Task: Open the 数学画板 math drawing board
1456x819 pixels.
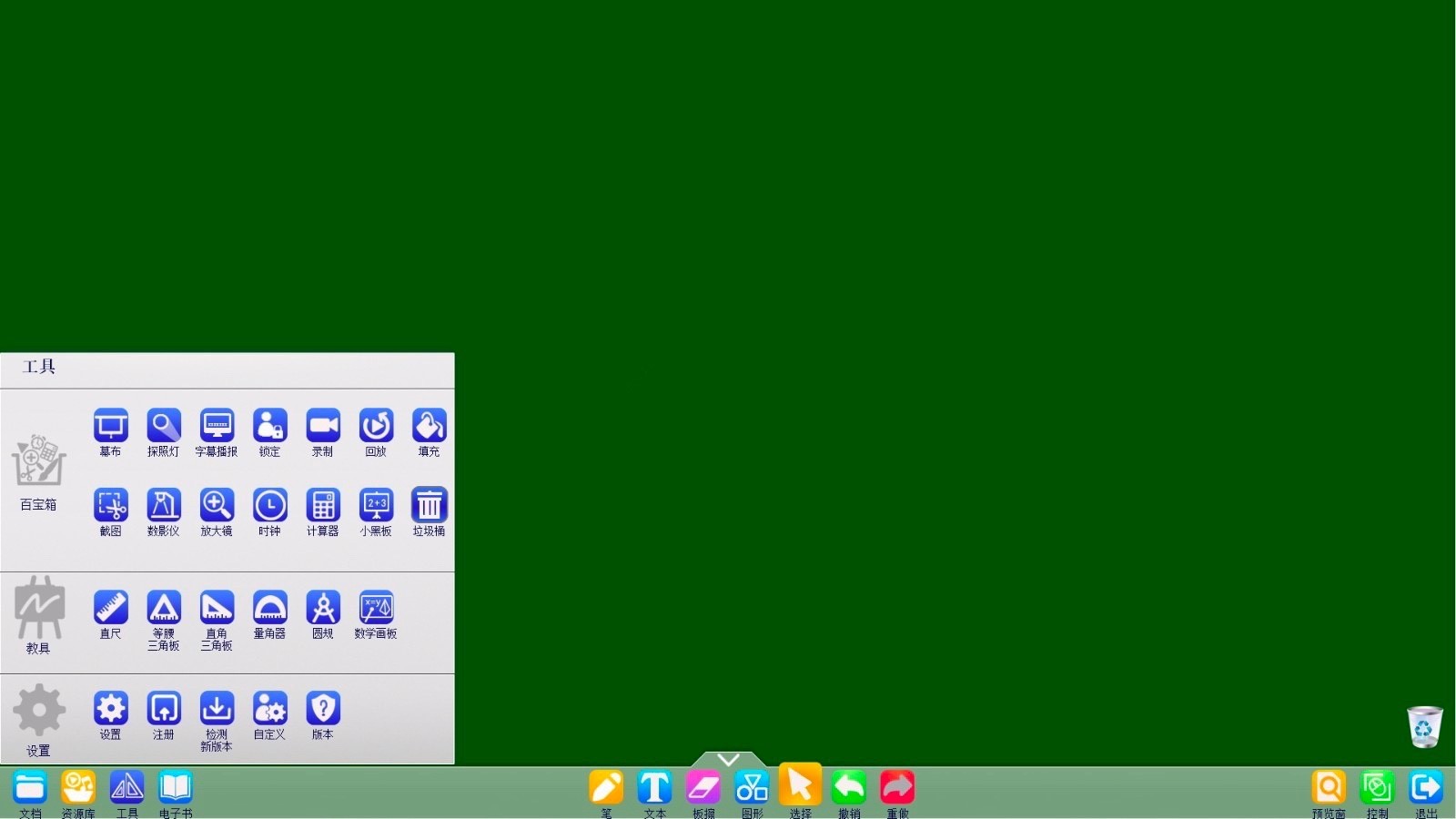Action: [x=376, y=608]
